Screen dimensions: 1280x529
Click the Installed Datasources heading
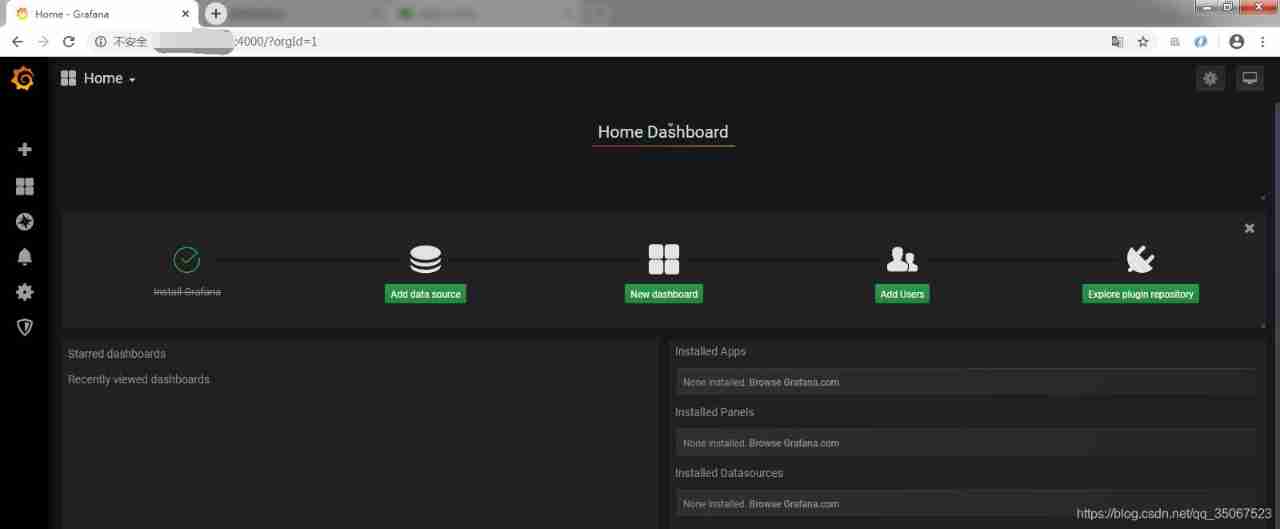tap(729, 473)
